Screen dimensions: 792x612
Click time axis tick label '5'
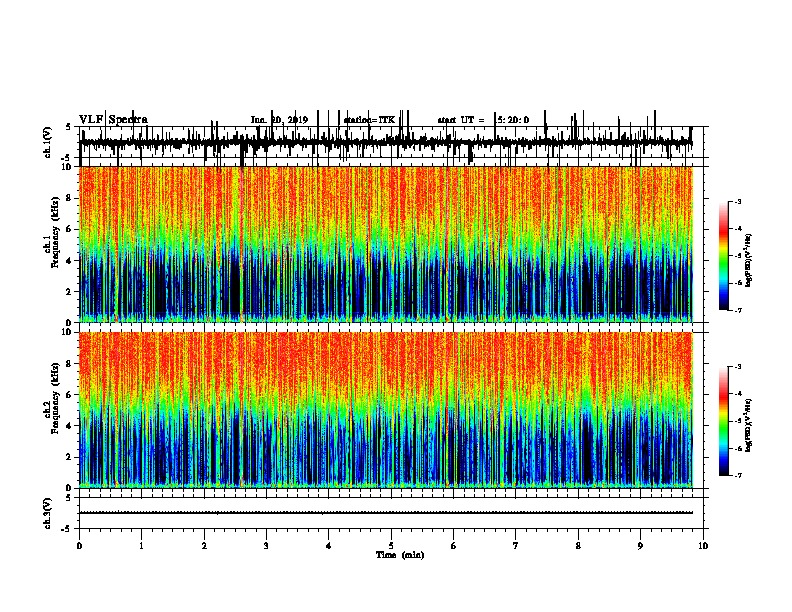[x=391, y=545]
